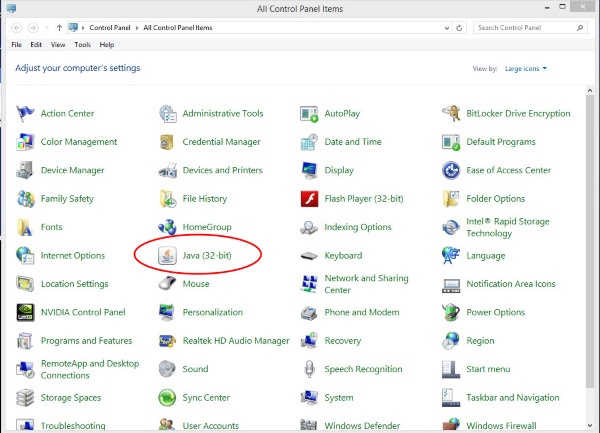Click the NVIDIA Control Panel icon
This screenshot has height=433, width=600.
[25, 312]
